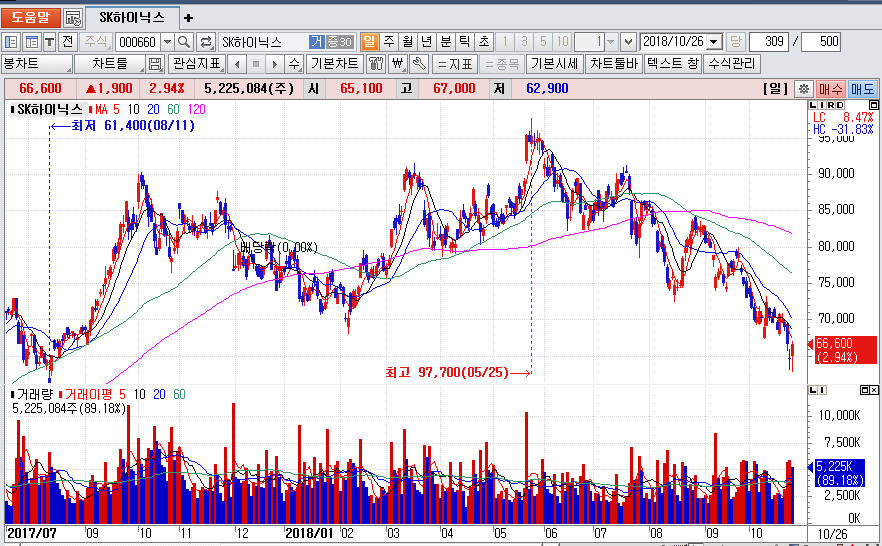882x546 pixels.
Task: Click the data count field showing 309
Action: [x=771, y=42]
